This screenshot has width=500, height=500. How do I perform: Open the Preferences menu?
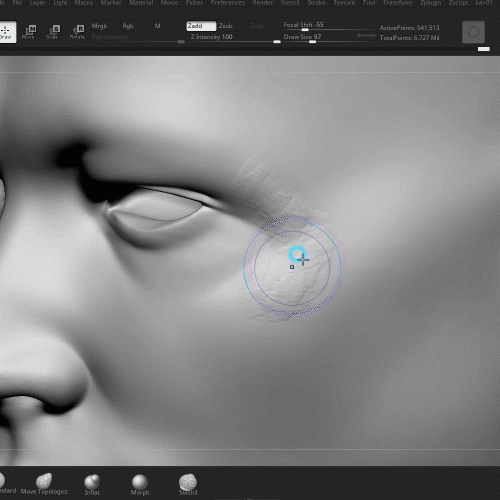point(228,3)
